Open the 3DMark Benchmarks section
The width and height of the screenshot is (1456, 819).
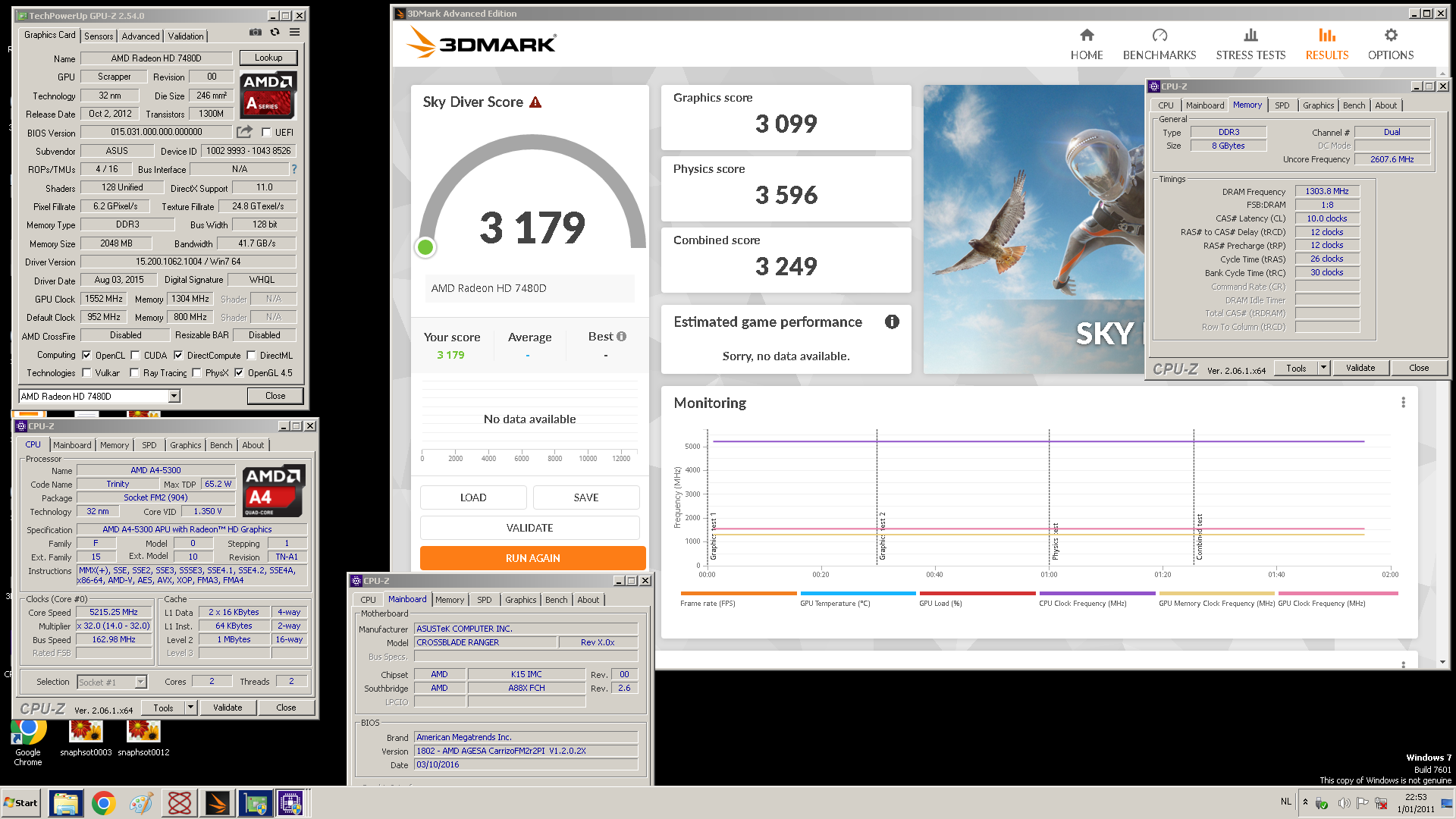coord(1159,45)
